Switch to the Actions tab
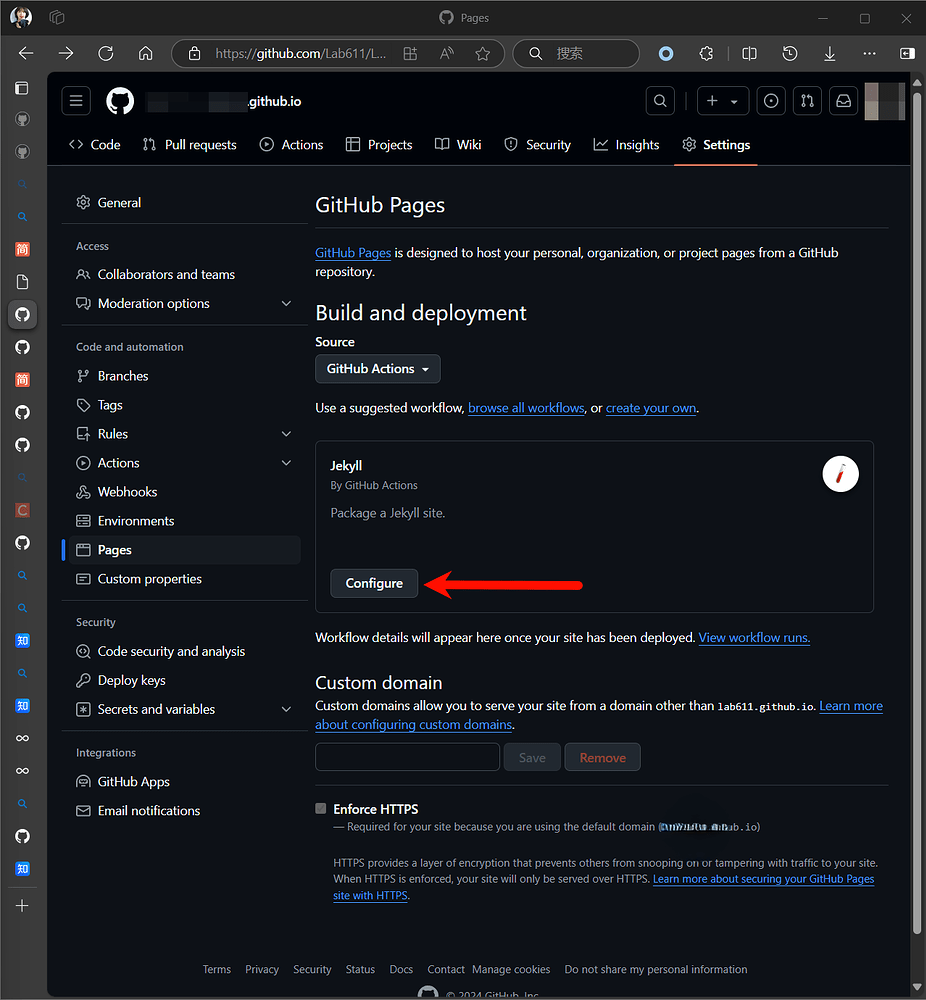Screen dimensions: 926x1000 tap(291, 144)
